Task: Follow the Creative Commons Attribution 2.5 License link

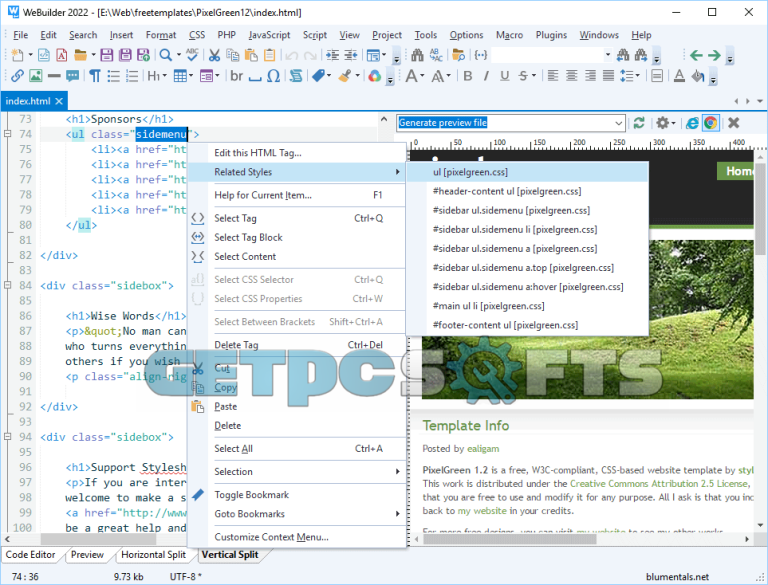Action: (x=659, y=484)
